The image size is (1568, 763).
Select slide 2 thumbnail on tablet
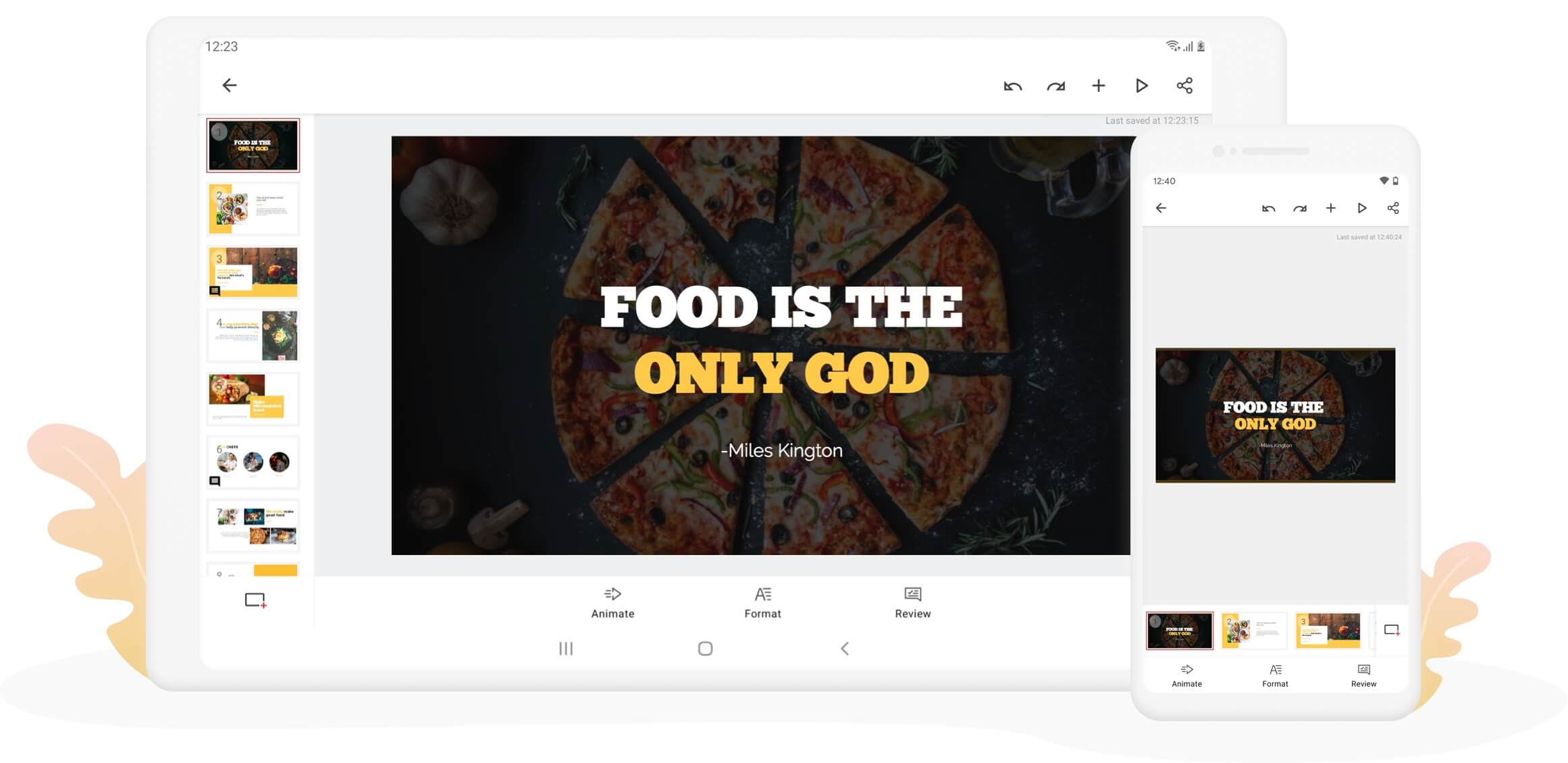253,209
